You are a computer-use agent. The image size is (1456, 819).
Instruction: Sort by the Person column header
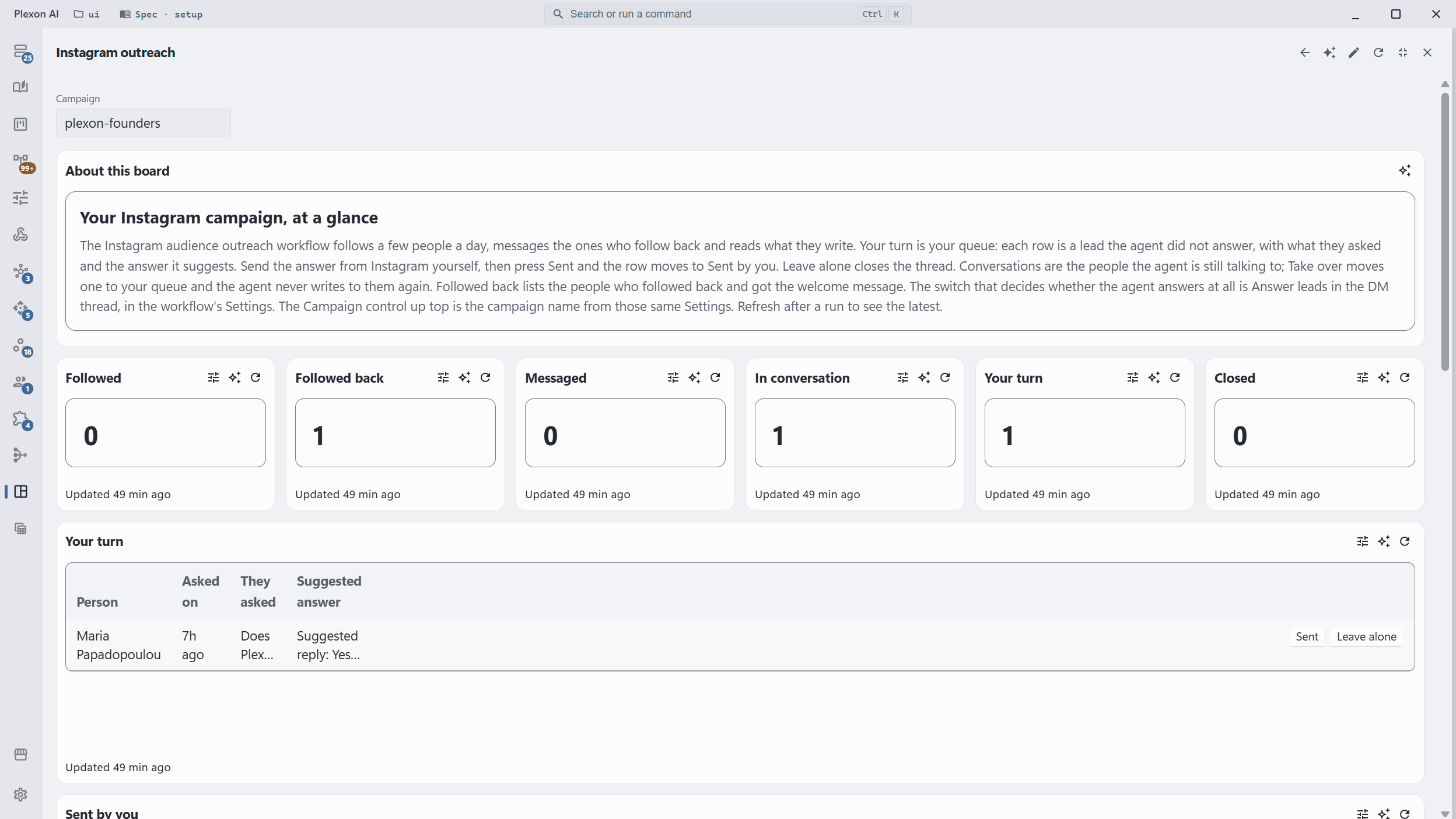tap(97, 602)
